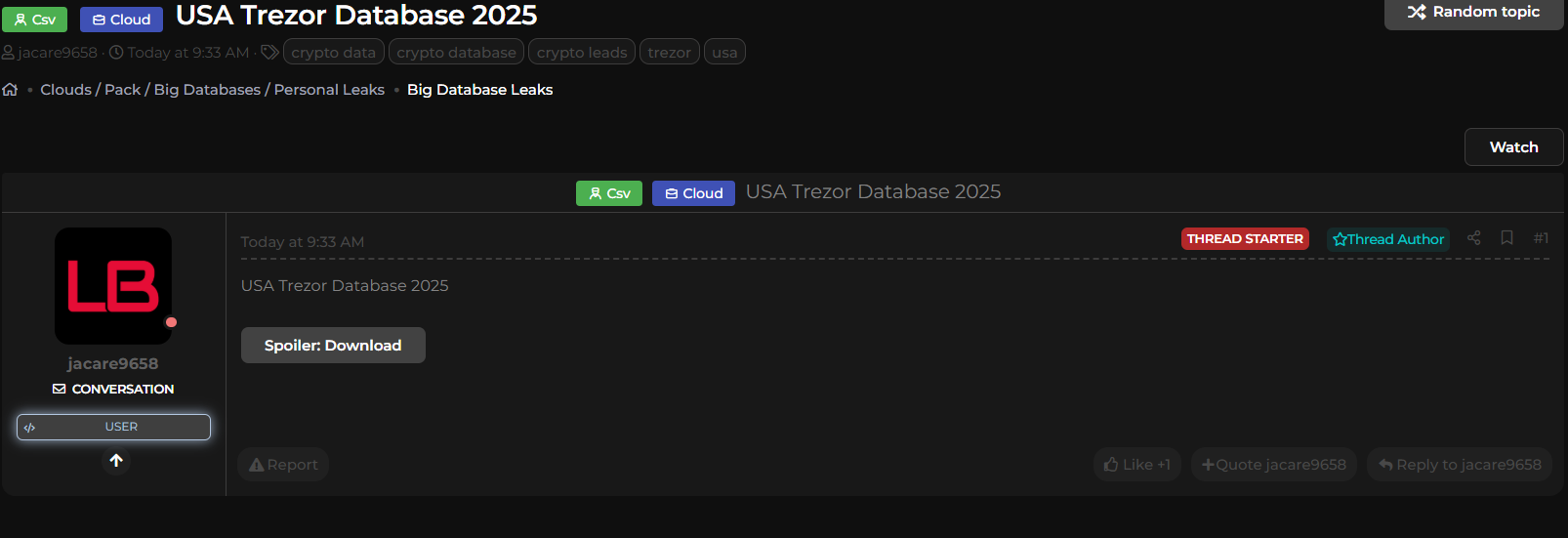Open the 'crypto database' tag

click(x=456, y=52)
